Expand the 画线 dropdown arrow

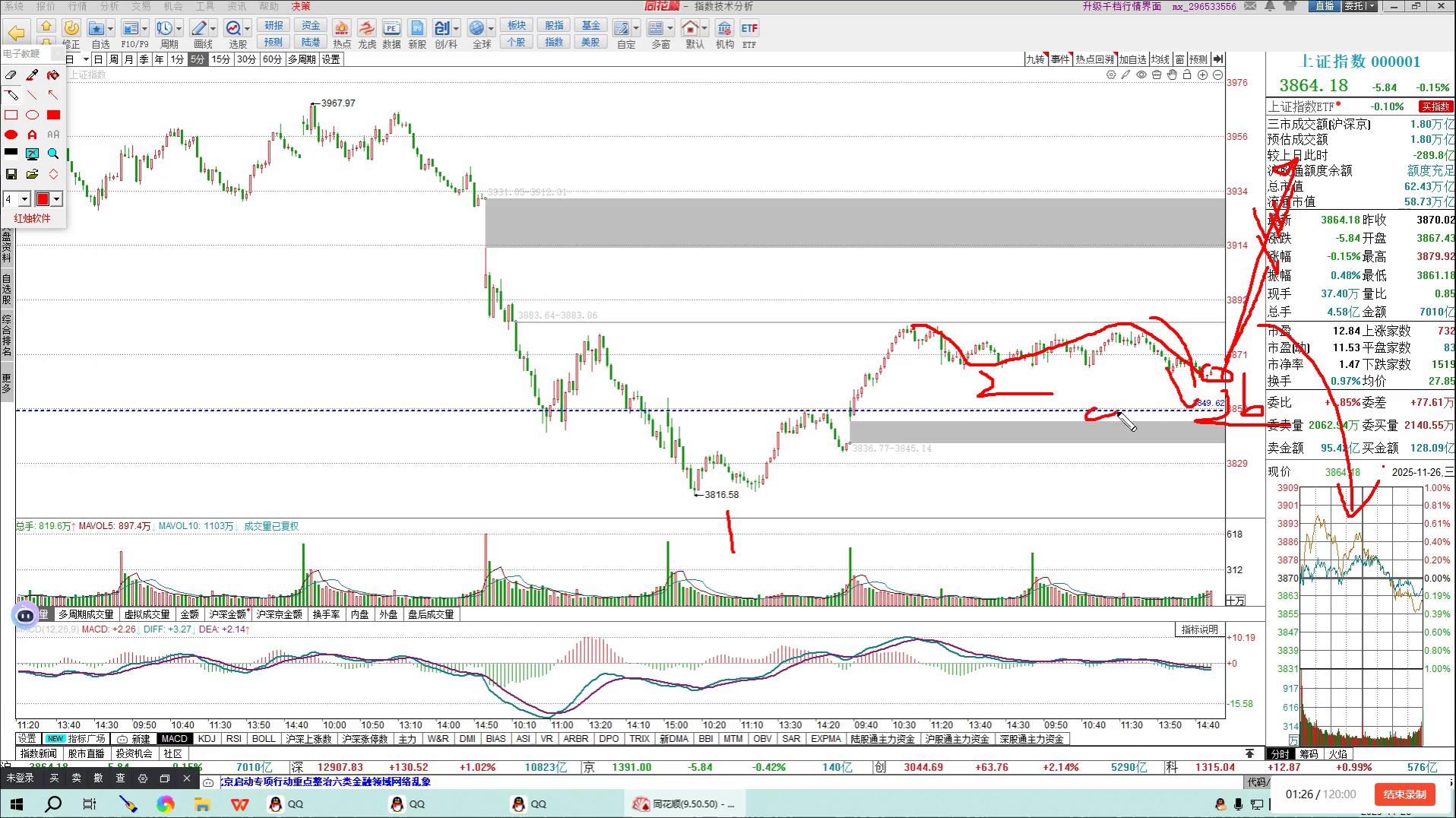[x=213, y=29]
